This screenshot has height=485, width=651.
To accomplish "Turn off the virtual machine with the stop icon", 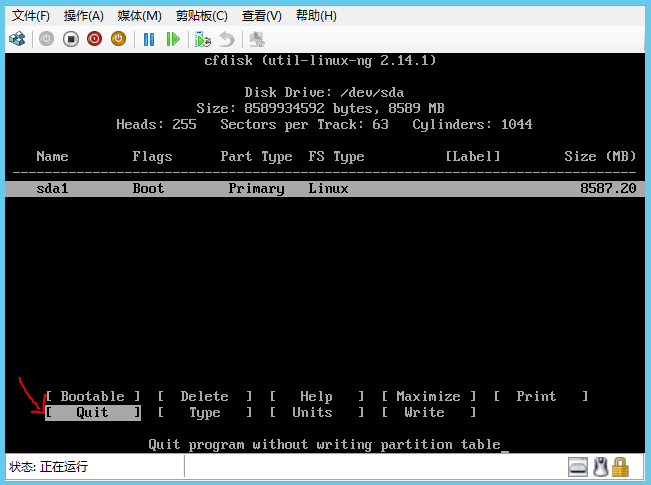I will point(71,39).
